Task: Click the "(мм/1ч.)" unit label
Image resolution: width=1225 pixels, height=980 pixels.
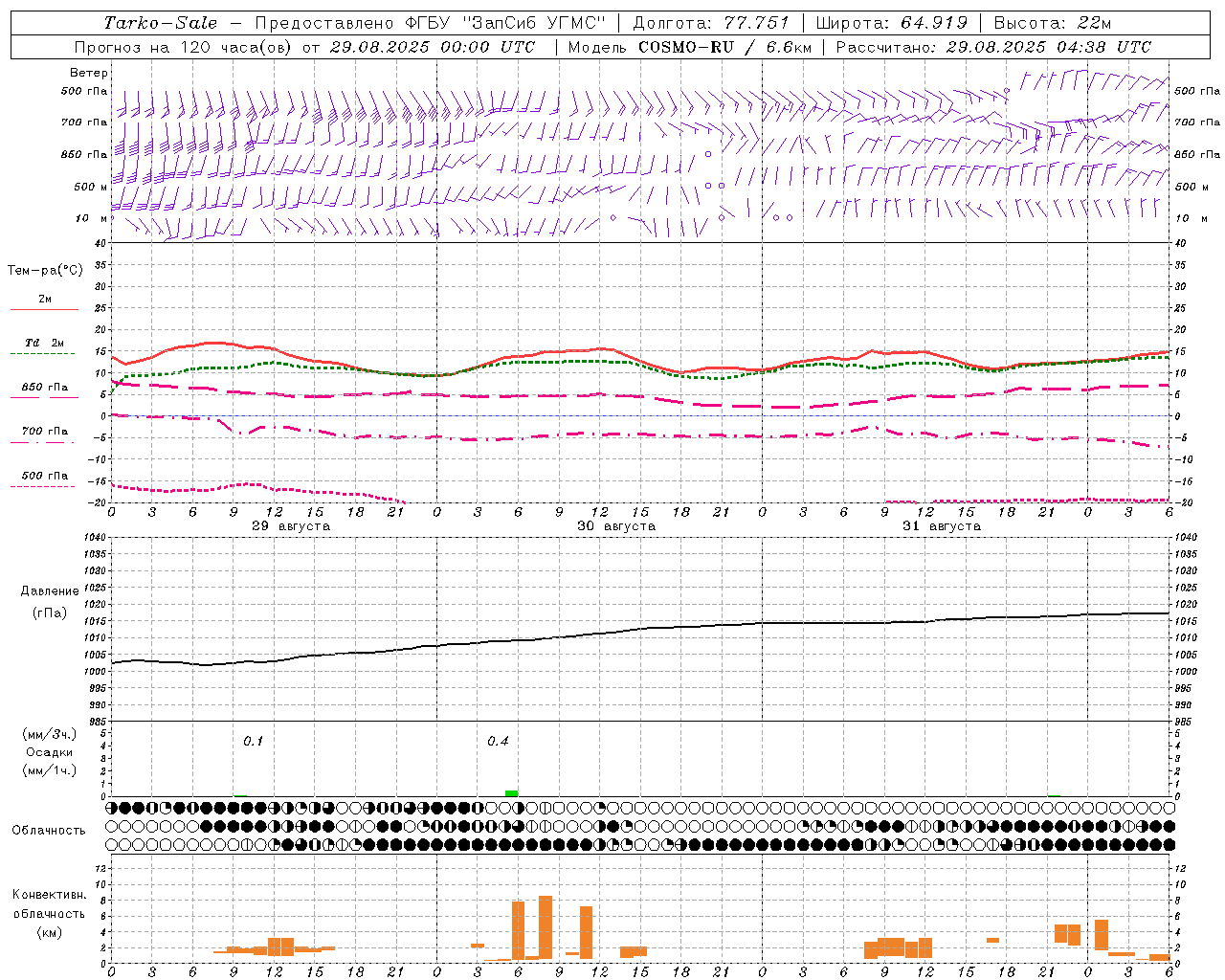Action: click(x=50, y=770)
